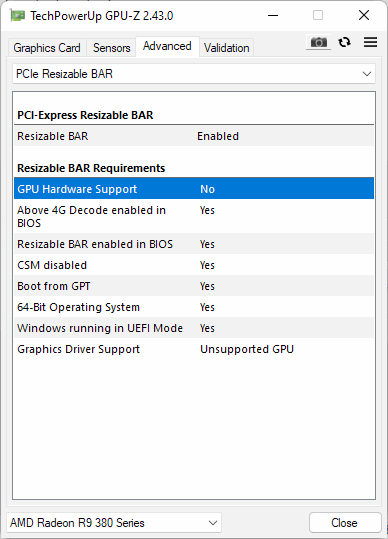The image size is (388, 539).
Task: Click the Unsupported GPU value
Action: (247, 349)
